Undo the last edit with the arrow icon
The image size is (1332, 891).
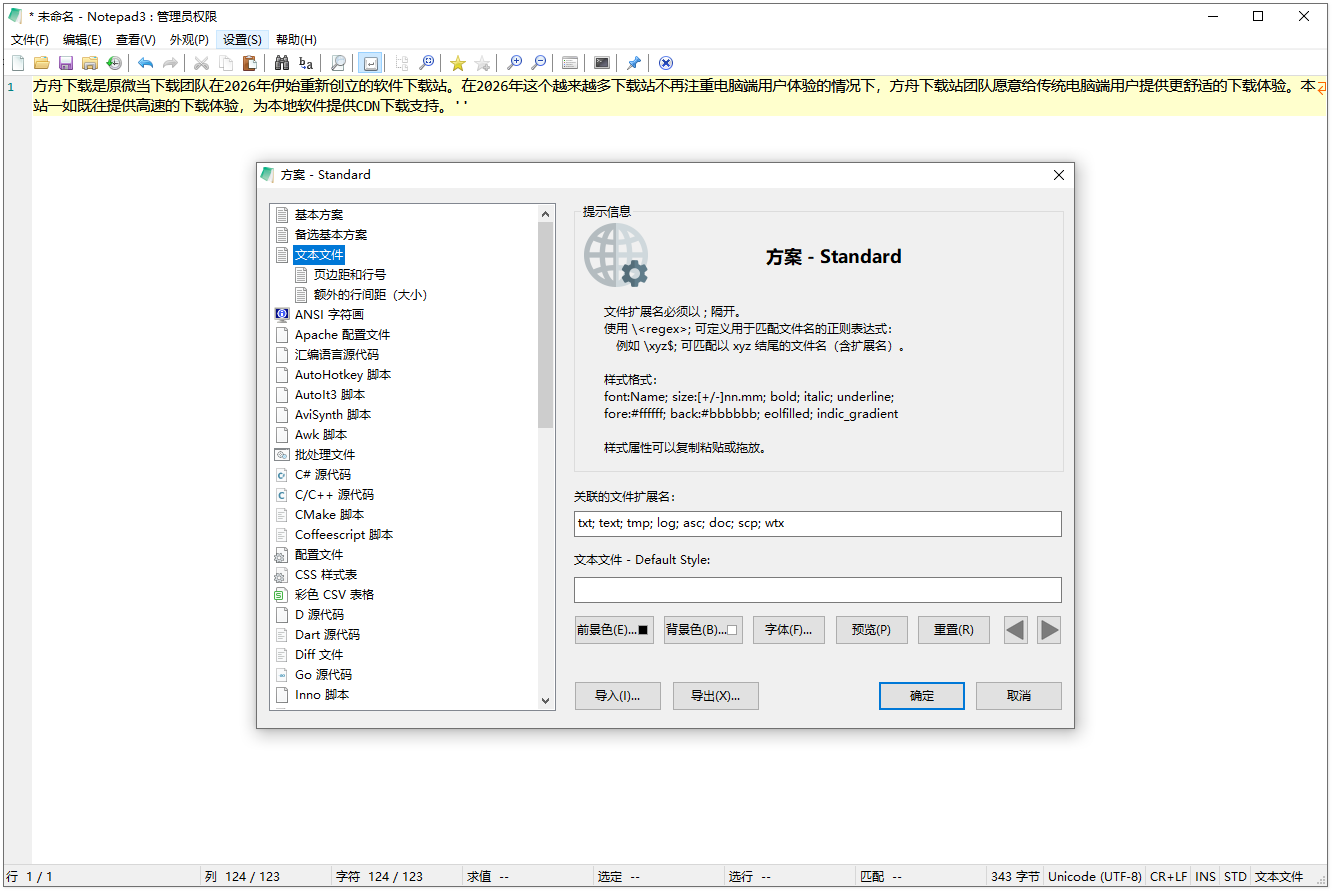point(143,63)
